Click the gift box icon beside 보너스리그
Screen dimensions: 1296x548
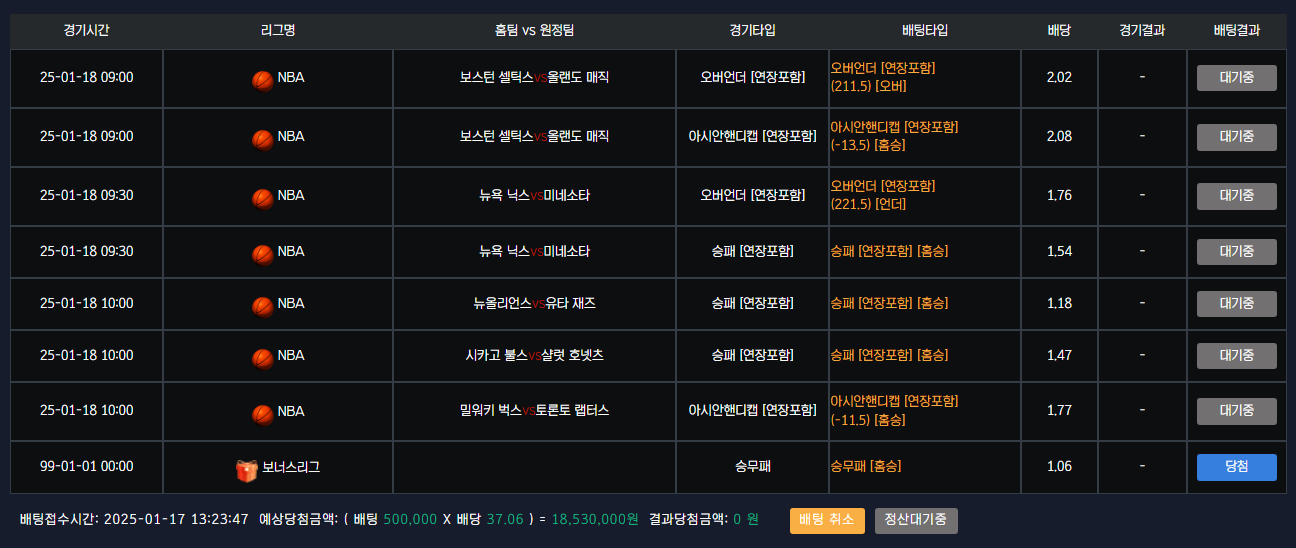pyautogui.click(x=247, y=469)
